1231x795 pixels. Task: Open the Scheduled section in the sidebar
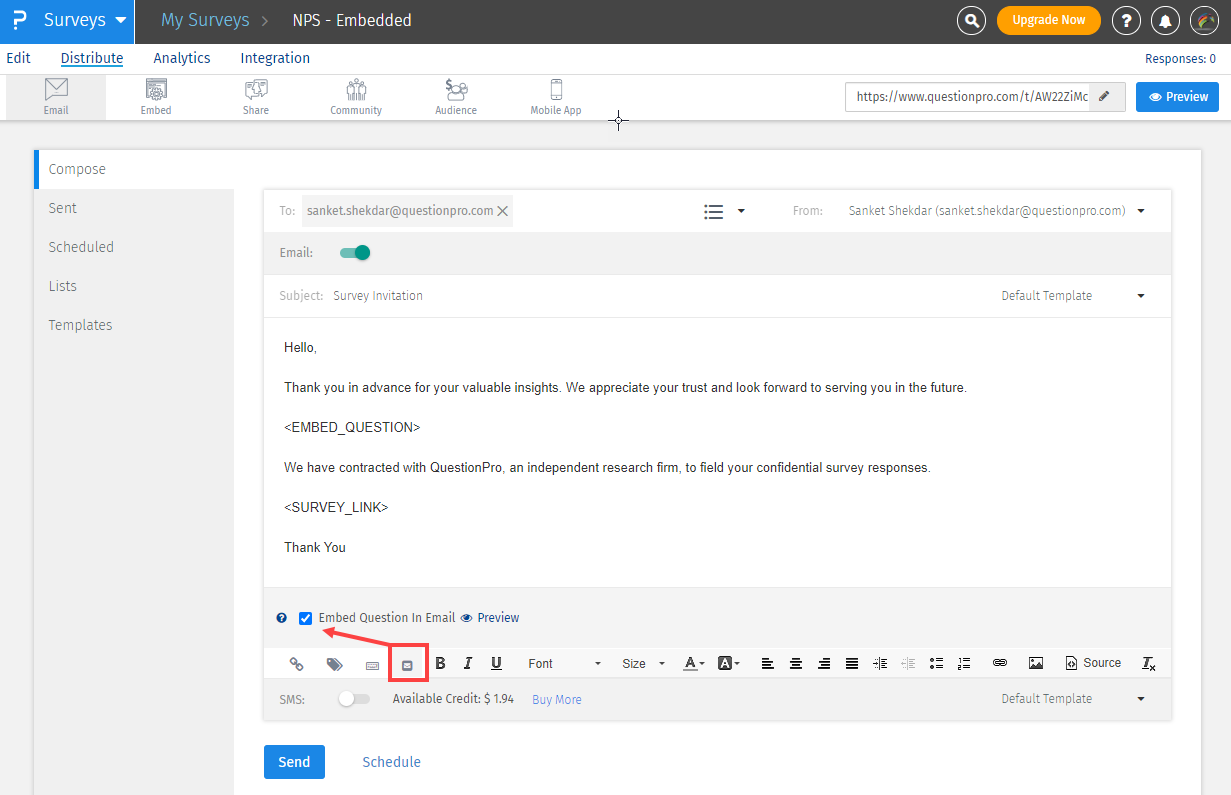[81, 247]
